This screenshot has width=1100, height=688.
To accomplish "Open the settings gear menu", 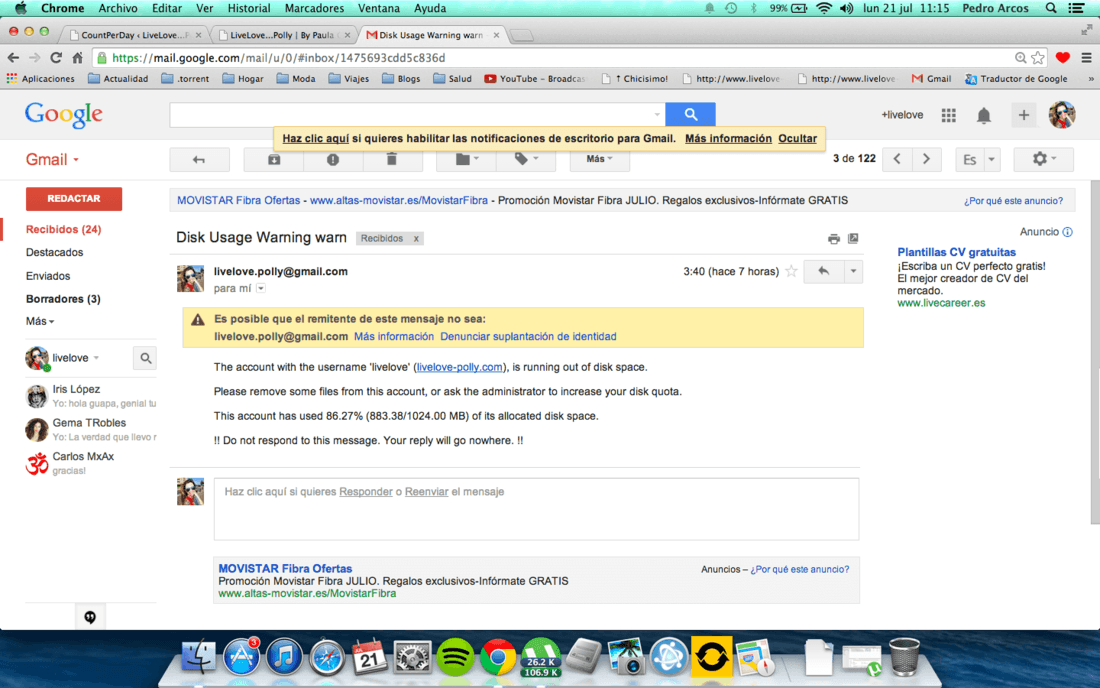I will click(x=1043, y=159).
